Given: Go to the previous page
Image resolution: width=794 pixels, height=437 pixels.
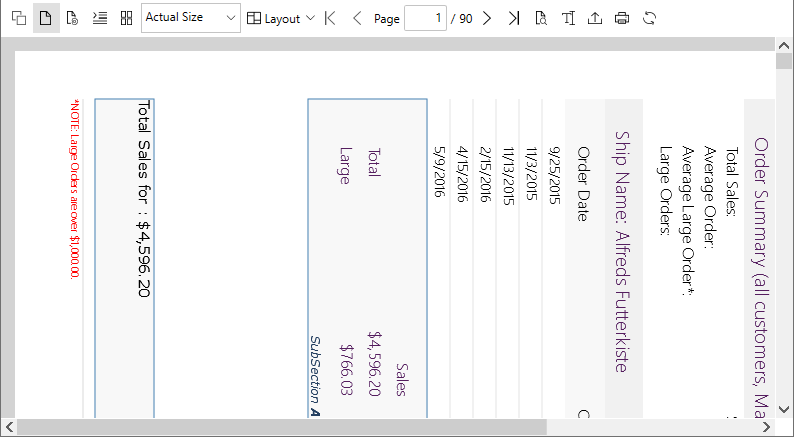Looking at the screenshot, I should pyautogui.click(x=357, y=18).
